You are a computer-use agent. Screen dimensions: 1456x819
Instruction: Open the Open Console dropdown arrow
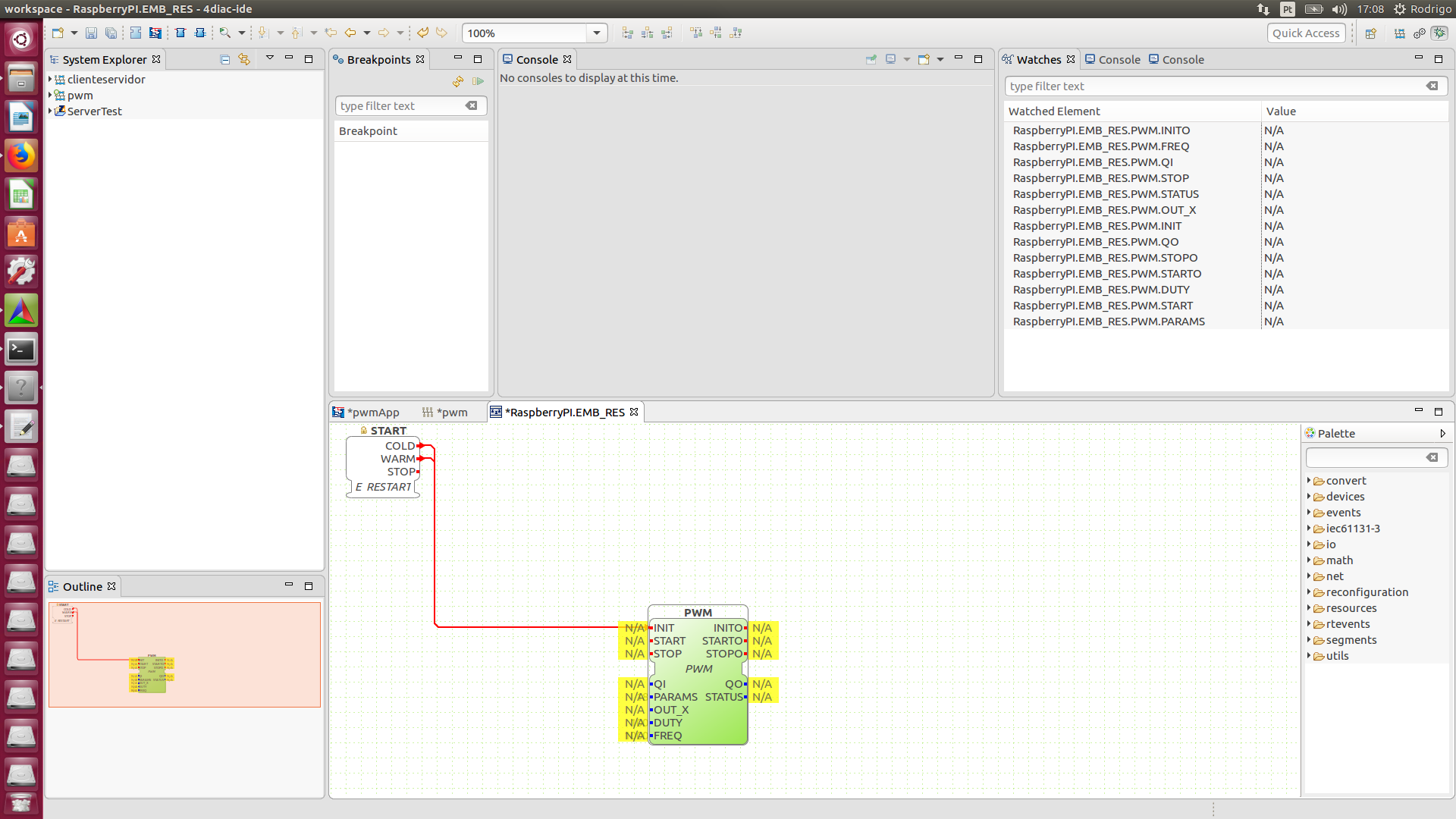[940, 59]
